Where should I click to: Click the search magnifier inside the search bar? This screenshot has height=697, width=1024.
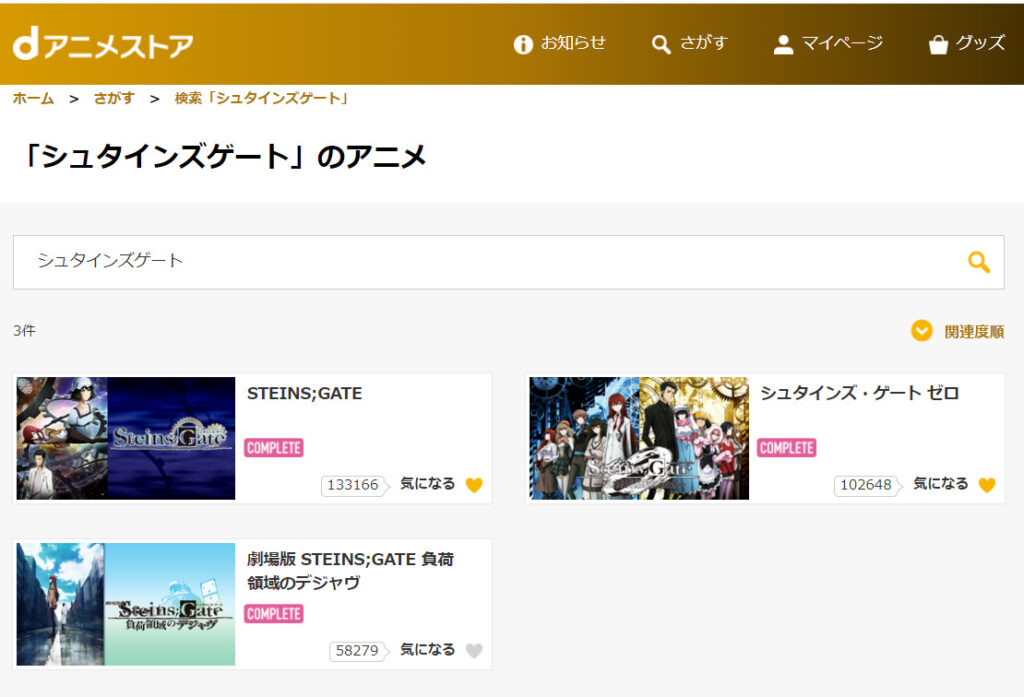977,261
